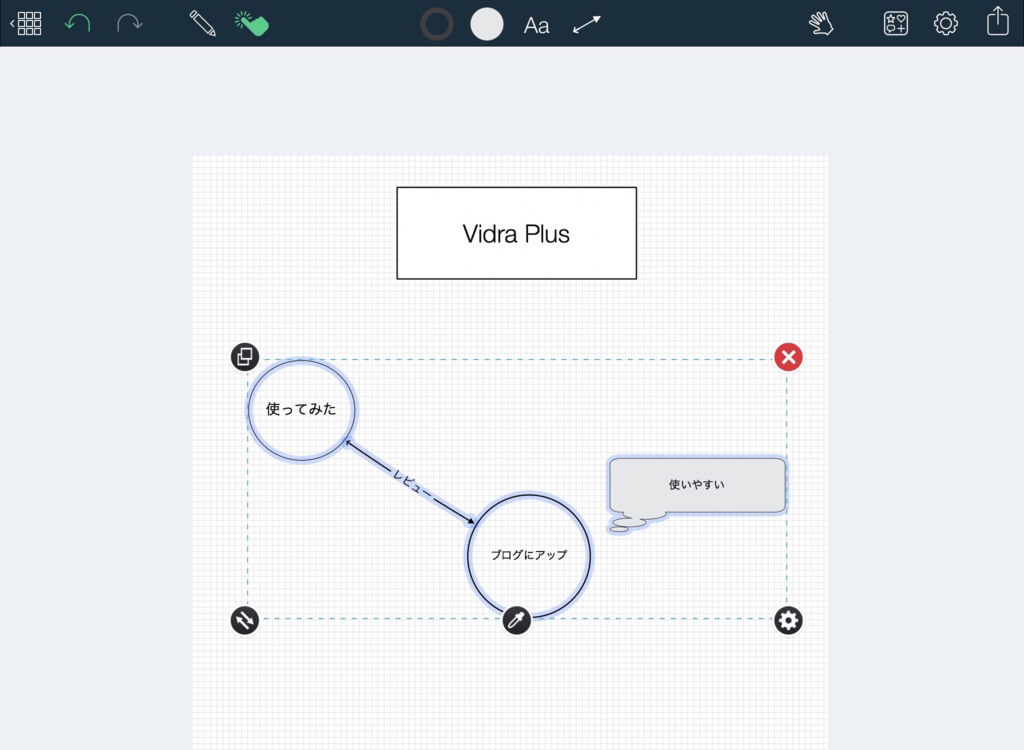The image size is (1024, 750).
Task: Undo the last action
Action: [x=78, y=24]
